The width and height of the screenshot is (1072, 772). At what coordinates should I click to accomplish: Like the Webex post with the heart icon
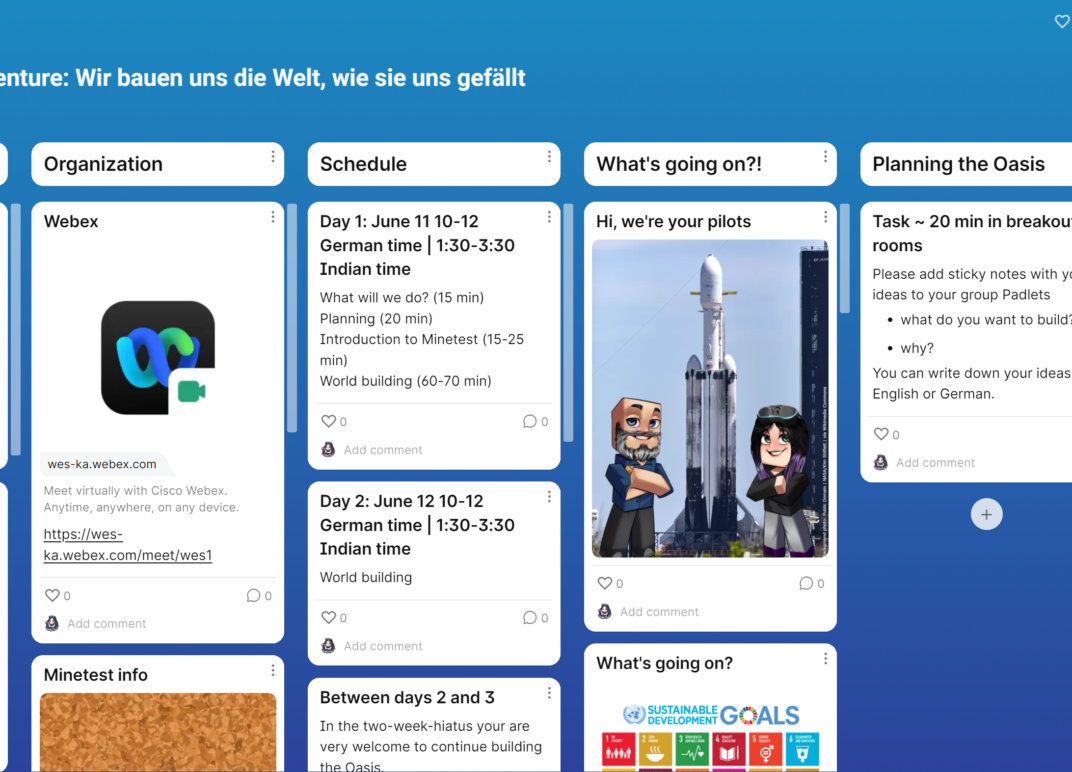pyautogui.click(x=53, y=595)
